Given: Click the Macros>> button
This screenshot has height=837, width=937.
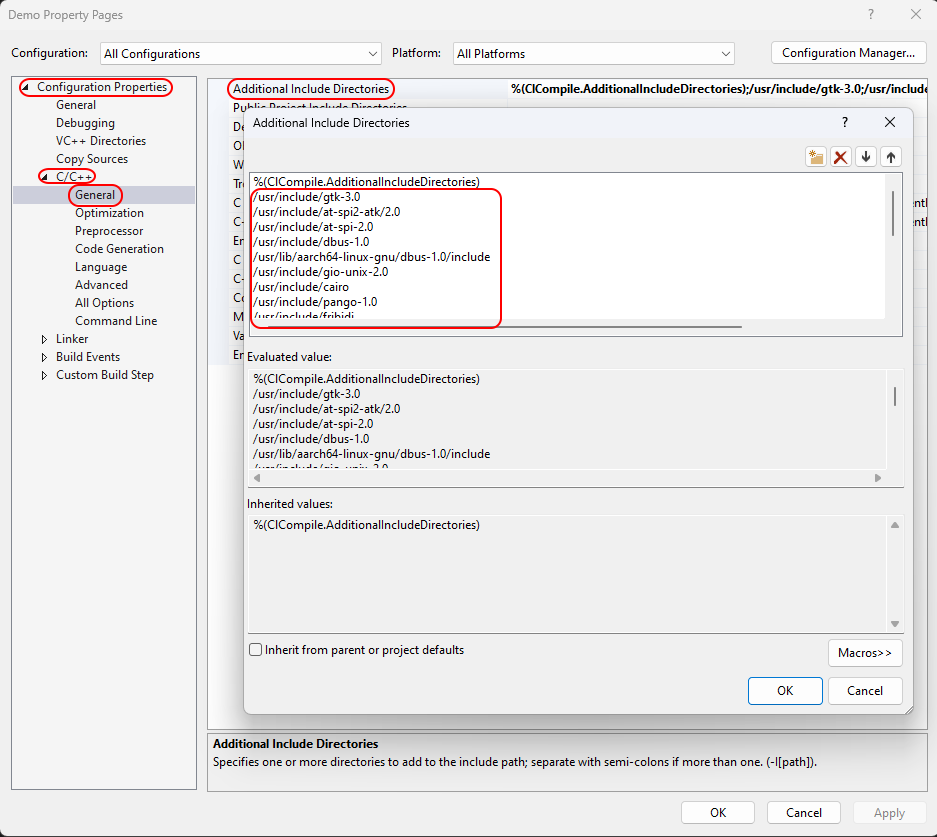Looking at the screenshot, I should point(864,653).
